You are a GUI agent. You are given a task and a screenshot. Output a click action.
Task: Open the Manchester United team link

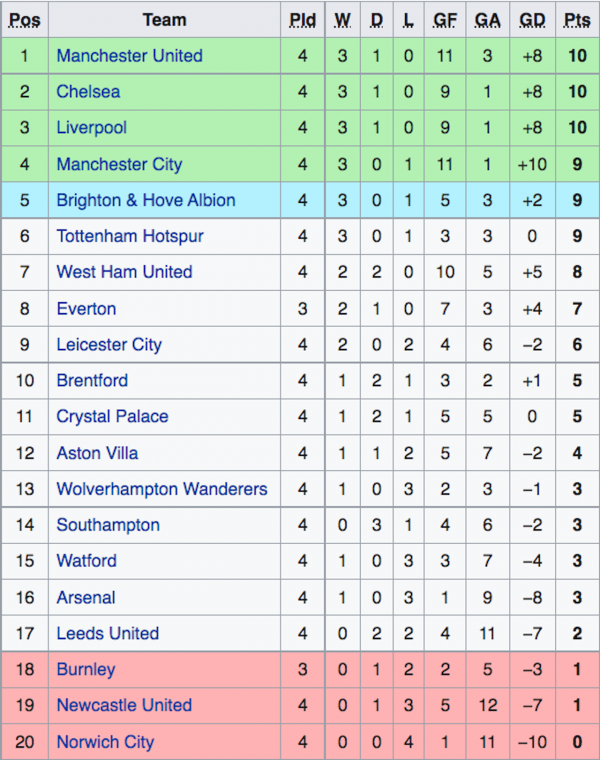(x=129, y=56)
